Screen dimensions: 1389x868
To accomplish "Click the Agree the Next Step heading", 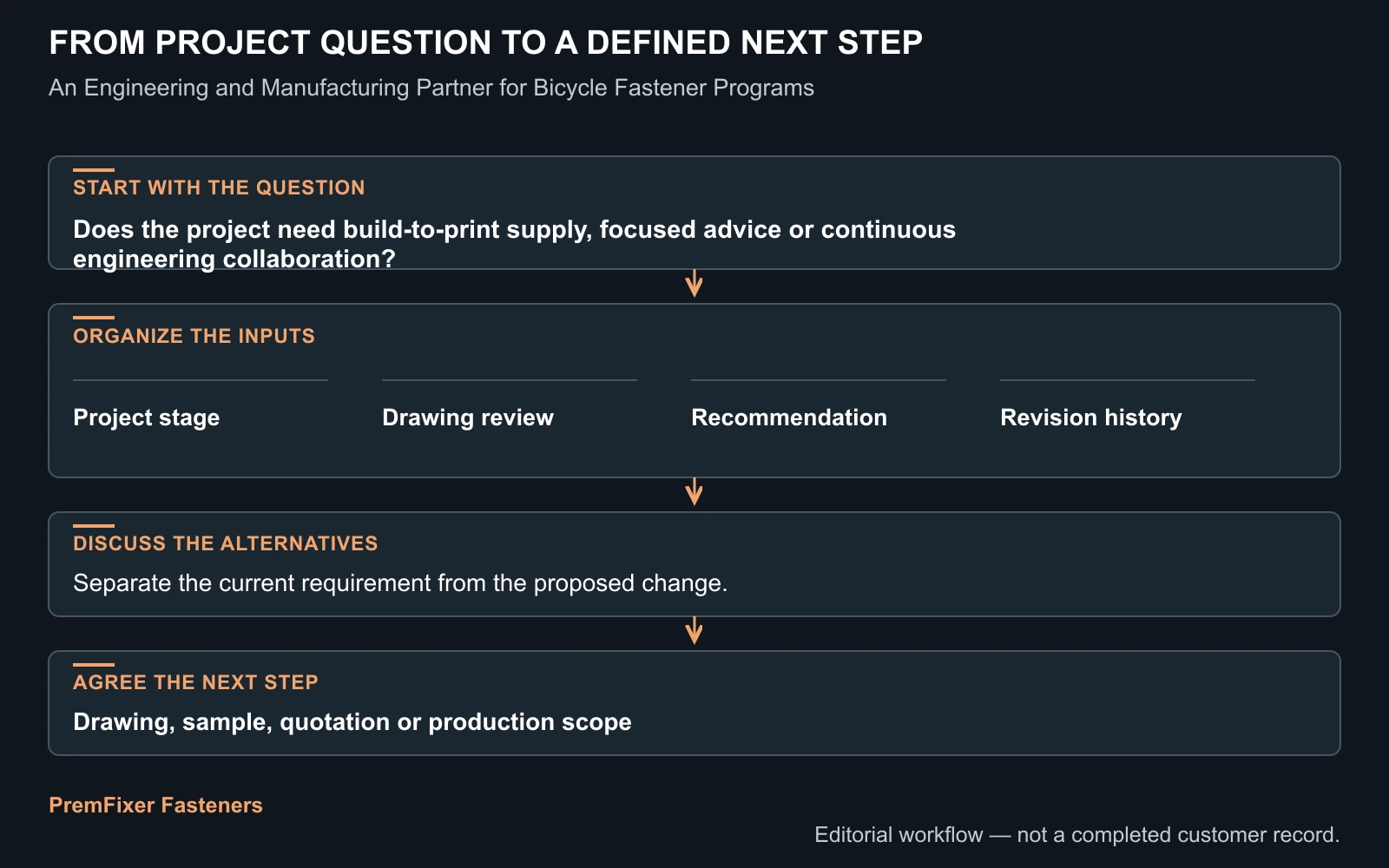I will 195,682.
